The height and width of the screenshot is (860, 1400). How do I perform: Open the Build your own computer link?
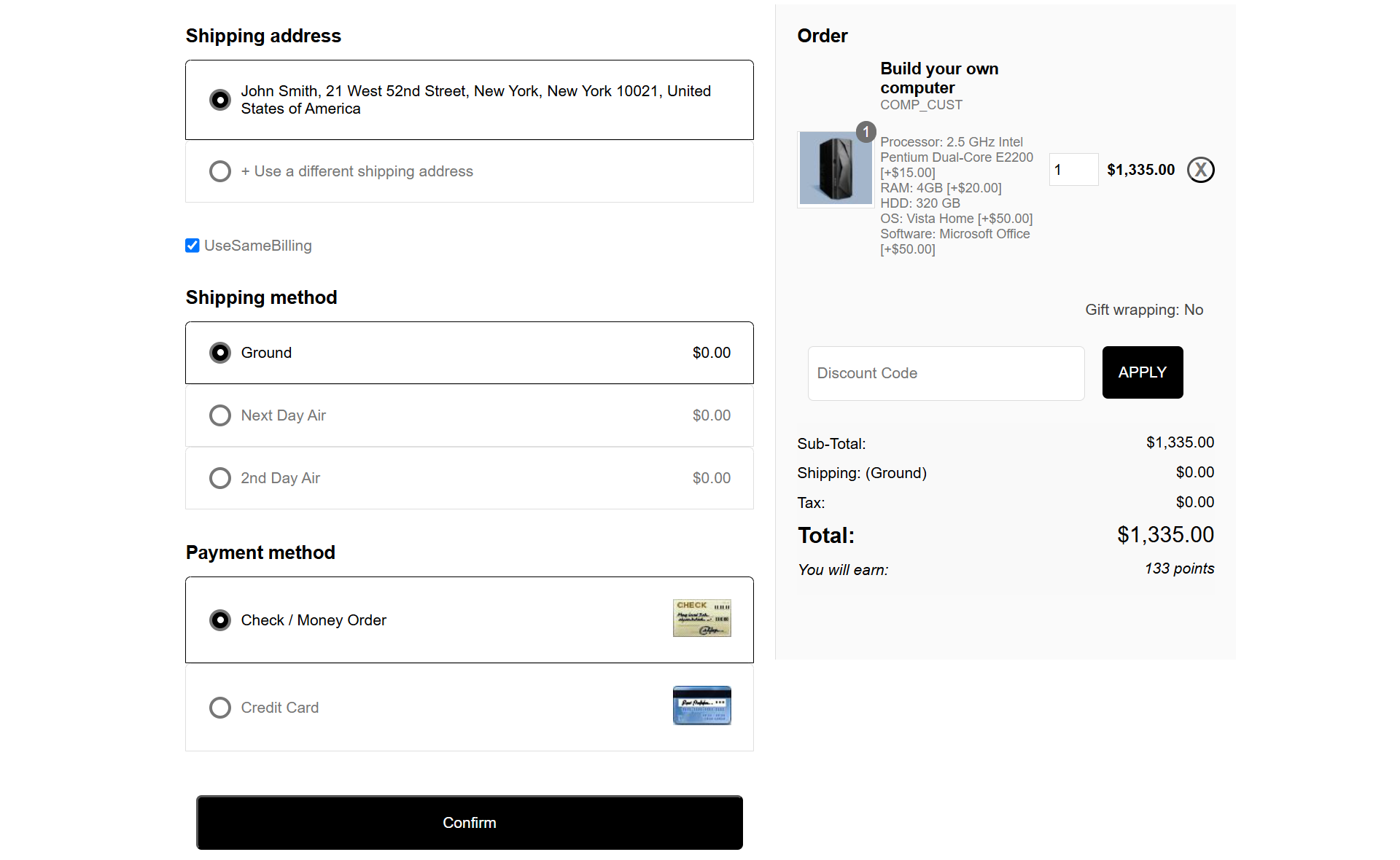tap(938, 78)
